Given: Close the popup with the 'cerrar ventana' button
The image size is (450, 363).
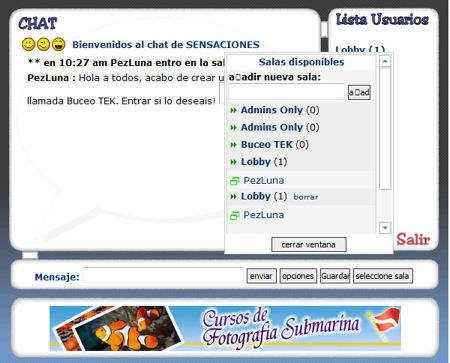Looking at the screenshot, I should pos(309,245).
